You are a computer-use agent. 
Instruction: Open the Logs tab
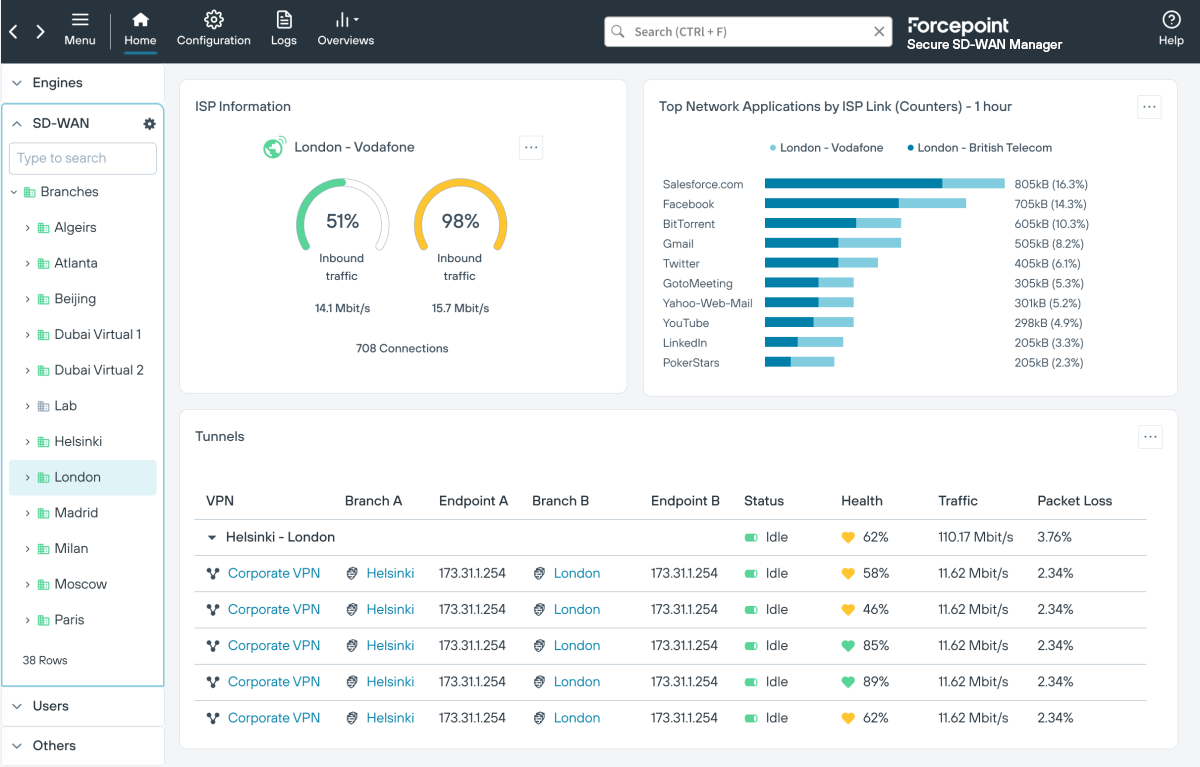pyautogui.click(x=284, y=29)
